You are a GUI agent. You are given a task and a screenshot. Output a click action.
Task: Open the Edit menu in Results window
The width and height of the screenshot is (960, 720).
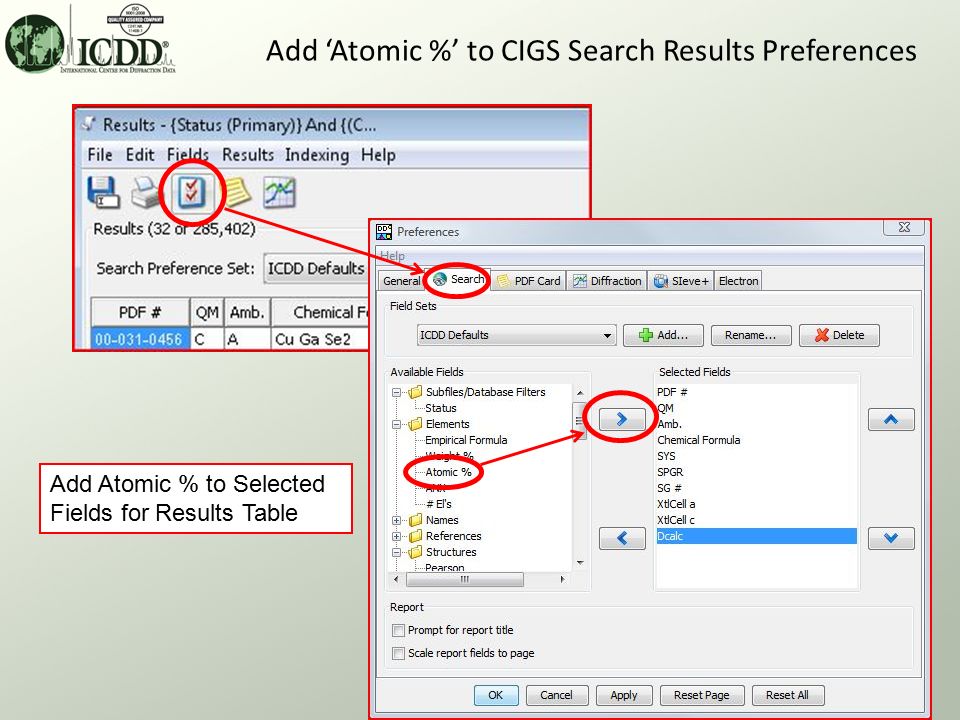pyautogui.click(x=140, y=155)
